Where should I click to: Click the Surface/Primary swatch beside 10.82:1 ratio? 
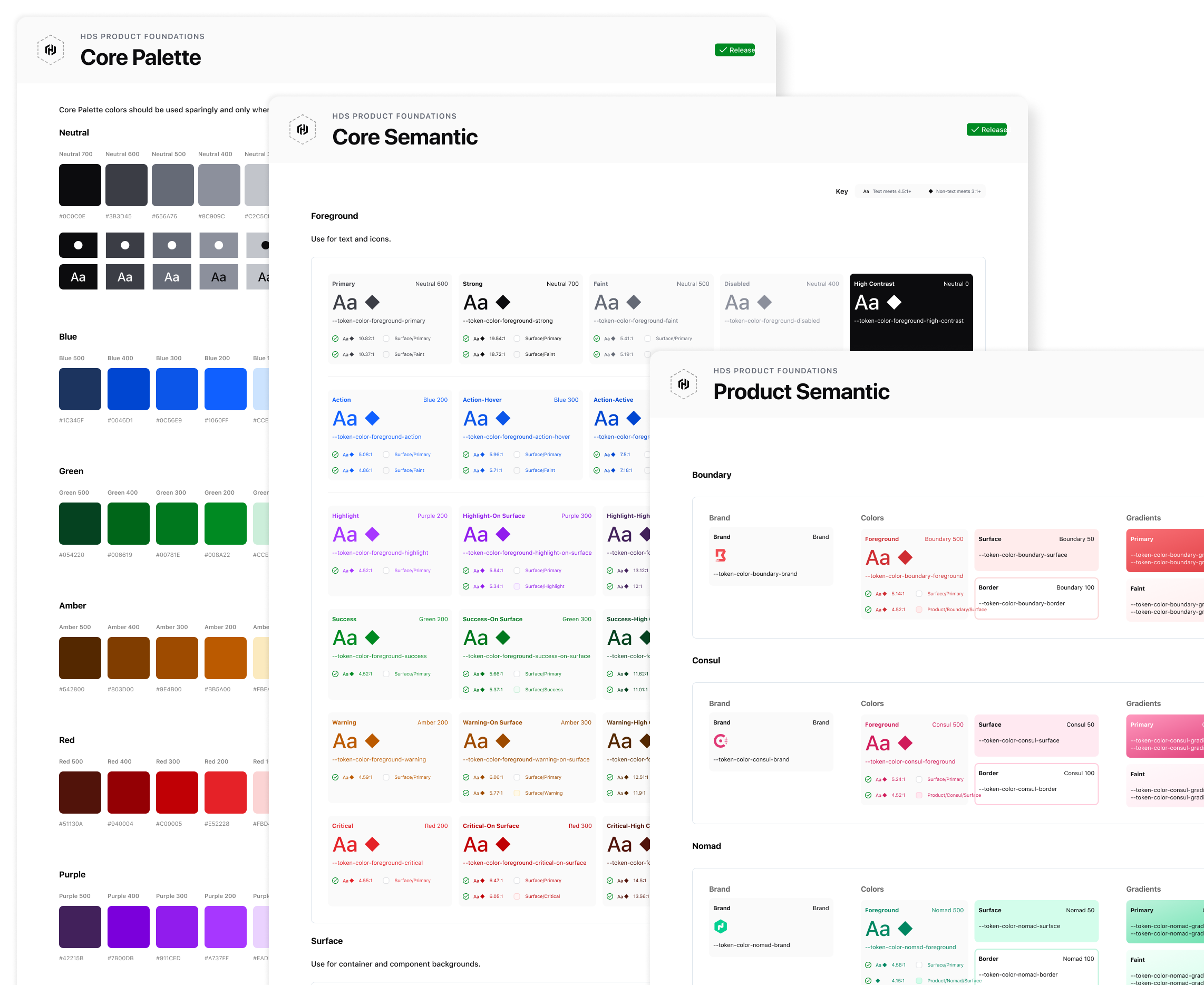386,339
